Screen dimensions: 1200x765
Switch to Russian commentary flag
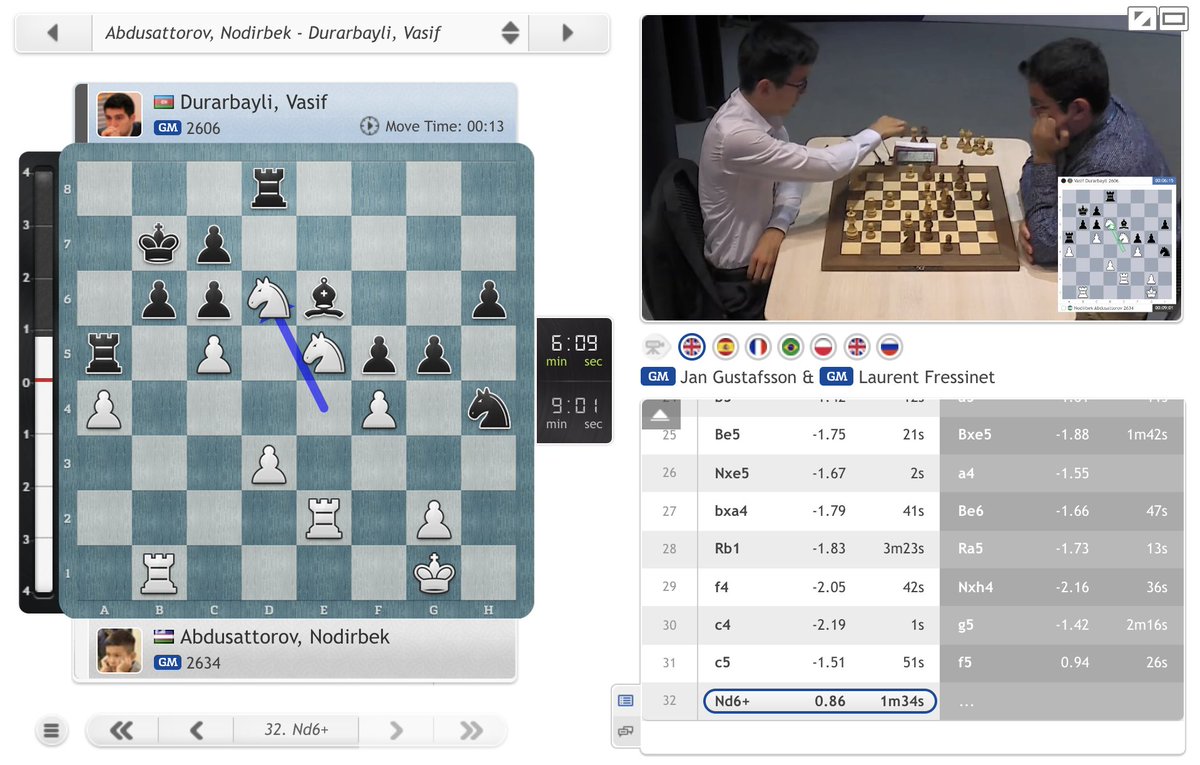coord(889,347)
